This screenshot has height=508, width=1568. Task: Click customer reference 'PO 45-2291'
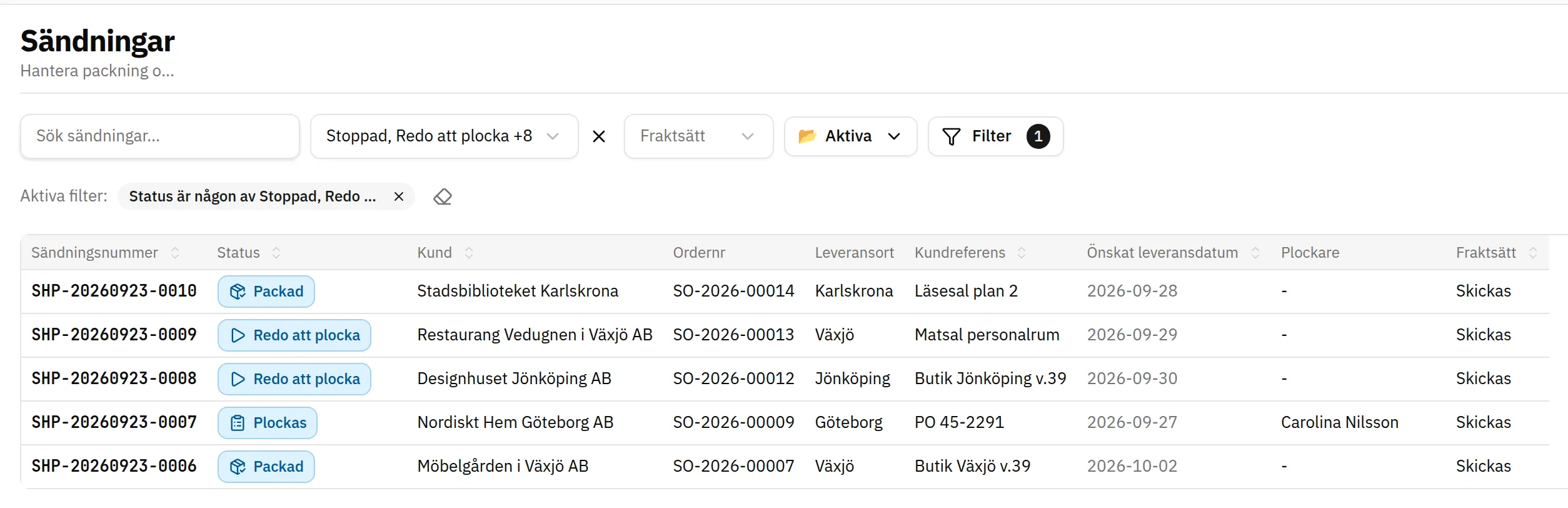959,422
